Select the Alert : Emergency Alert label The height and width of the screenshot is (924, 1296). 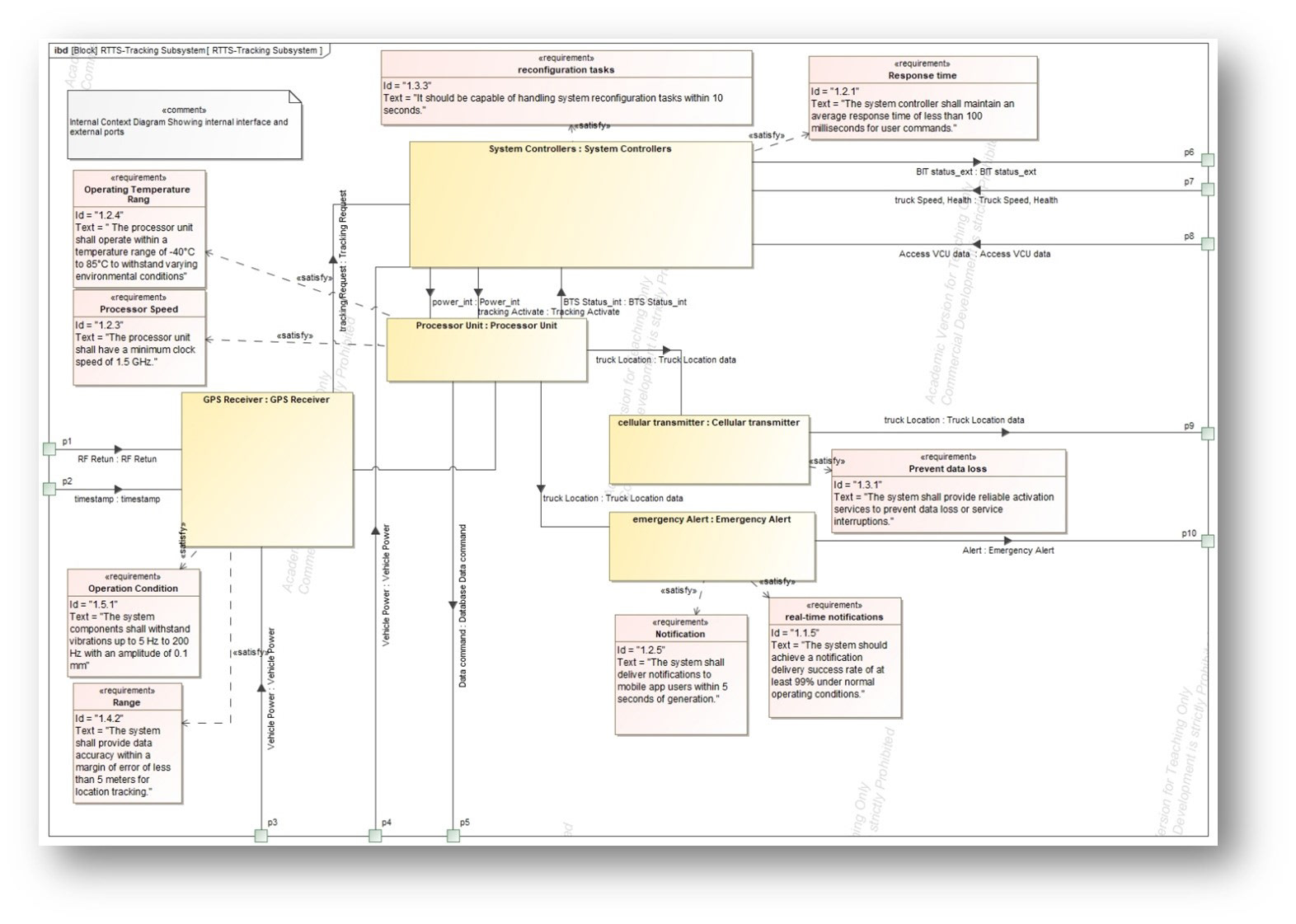(1007, 551)
